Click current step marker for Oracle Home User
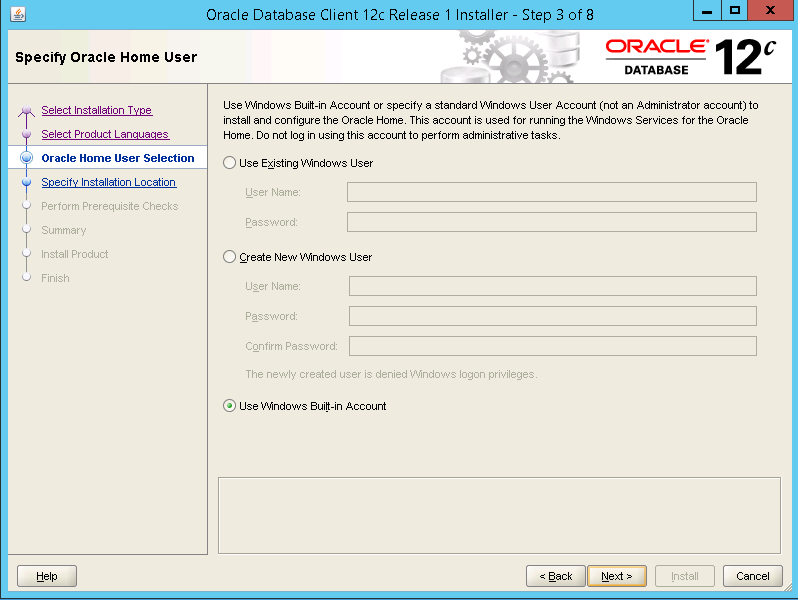This screenshot has width=798, height=600. point(26,158)
